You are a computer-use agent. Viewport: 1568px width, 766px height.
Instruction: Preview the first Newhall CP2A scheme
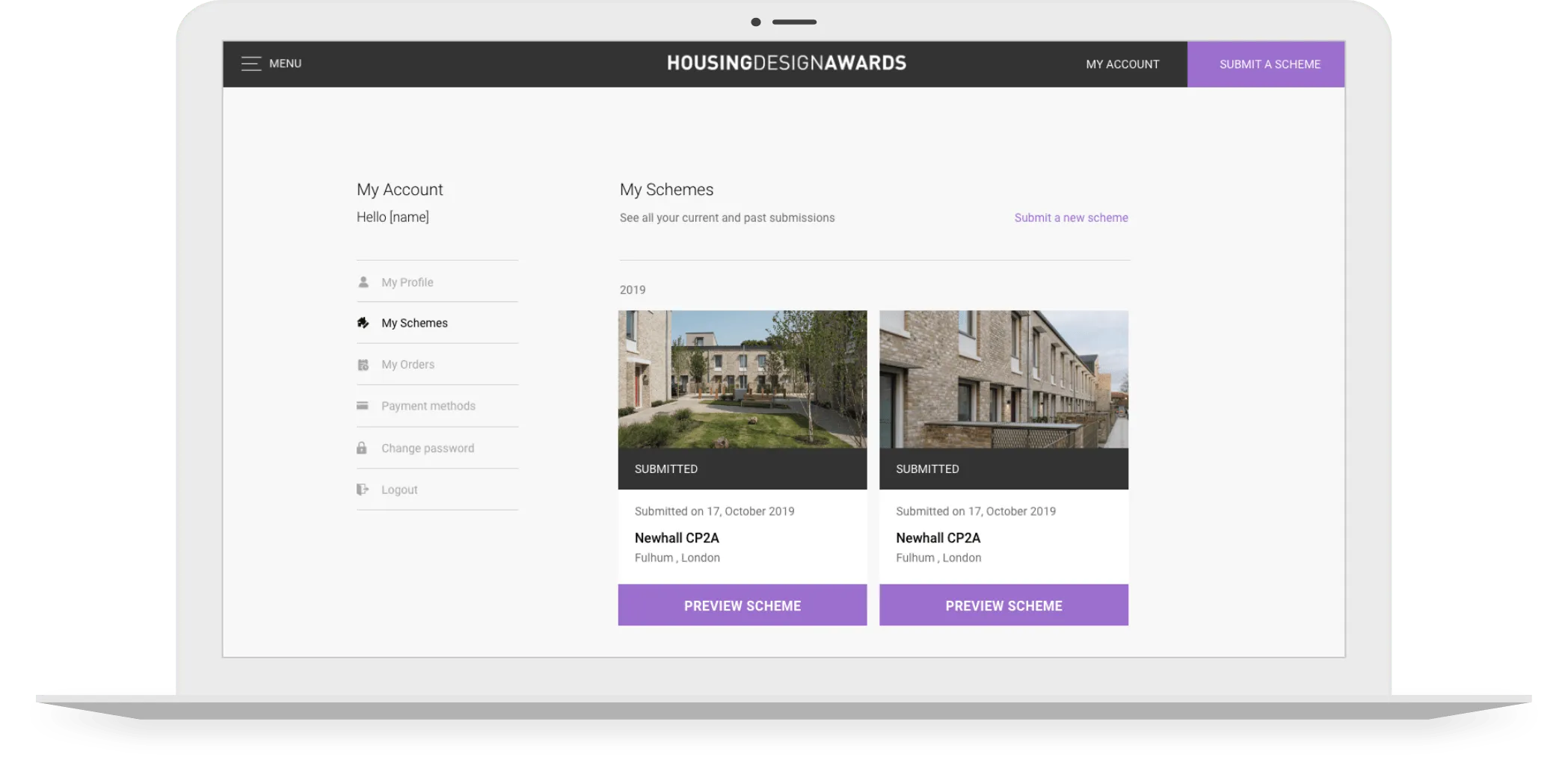pyautogui.click(x=743, y=605)
